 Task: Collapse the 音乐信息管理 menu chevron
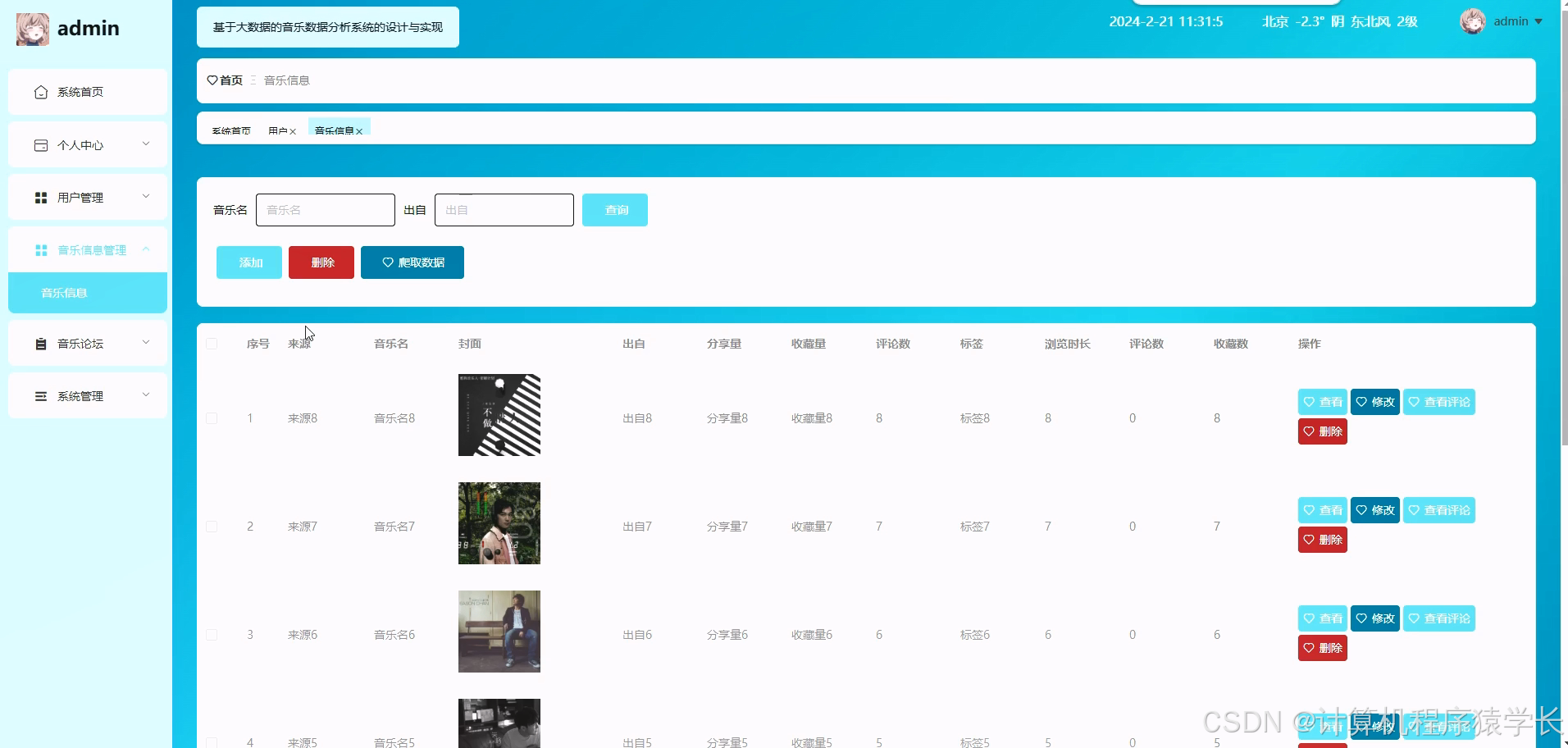pyautogui.click(x=146, y=249)
